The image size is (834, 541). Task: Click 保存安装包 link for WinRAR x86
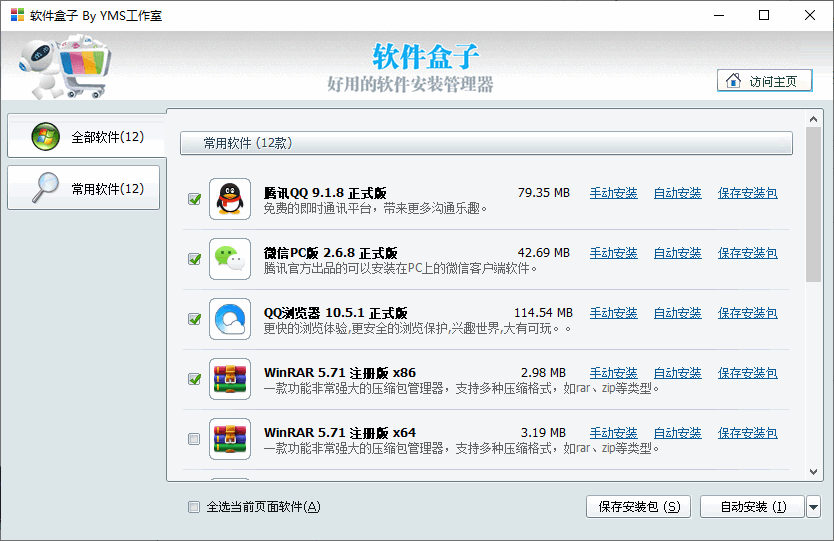[x=747, y=373]
